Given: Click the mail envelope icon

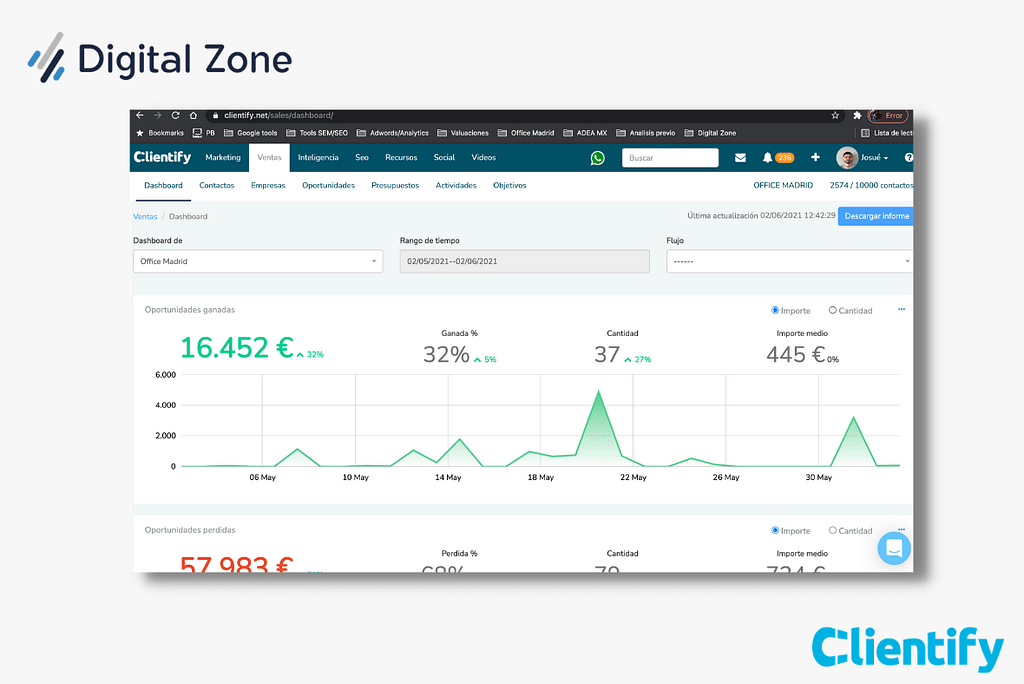Looking at the screenshot, I should click(x=740, y=158).
